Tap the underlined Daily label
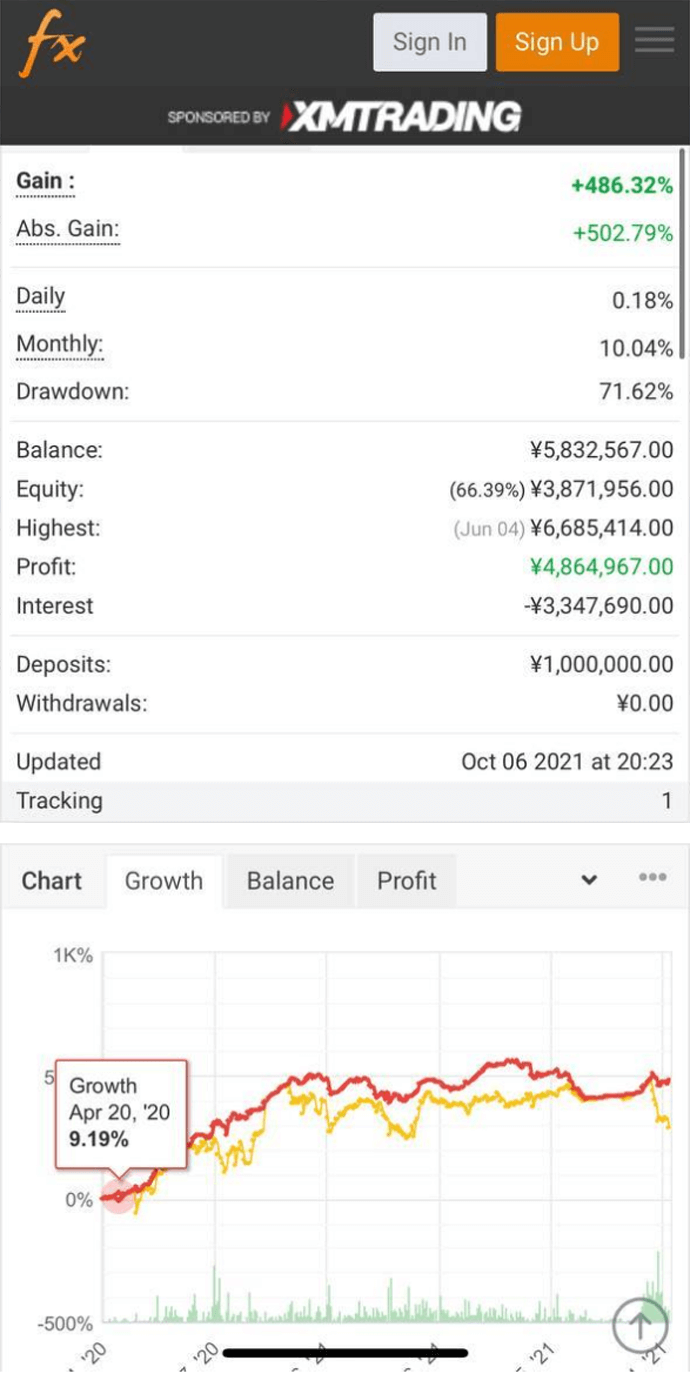690x1380 pixels. (x=41, y=297)
